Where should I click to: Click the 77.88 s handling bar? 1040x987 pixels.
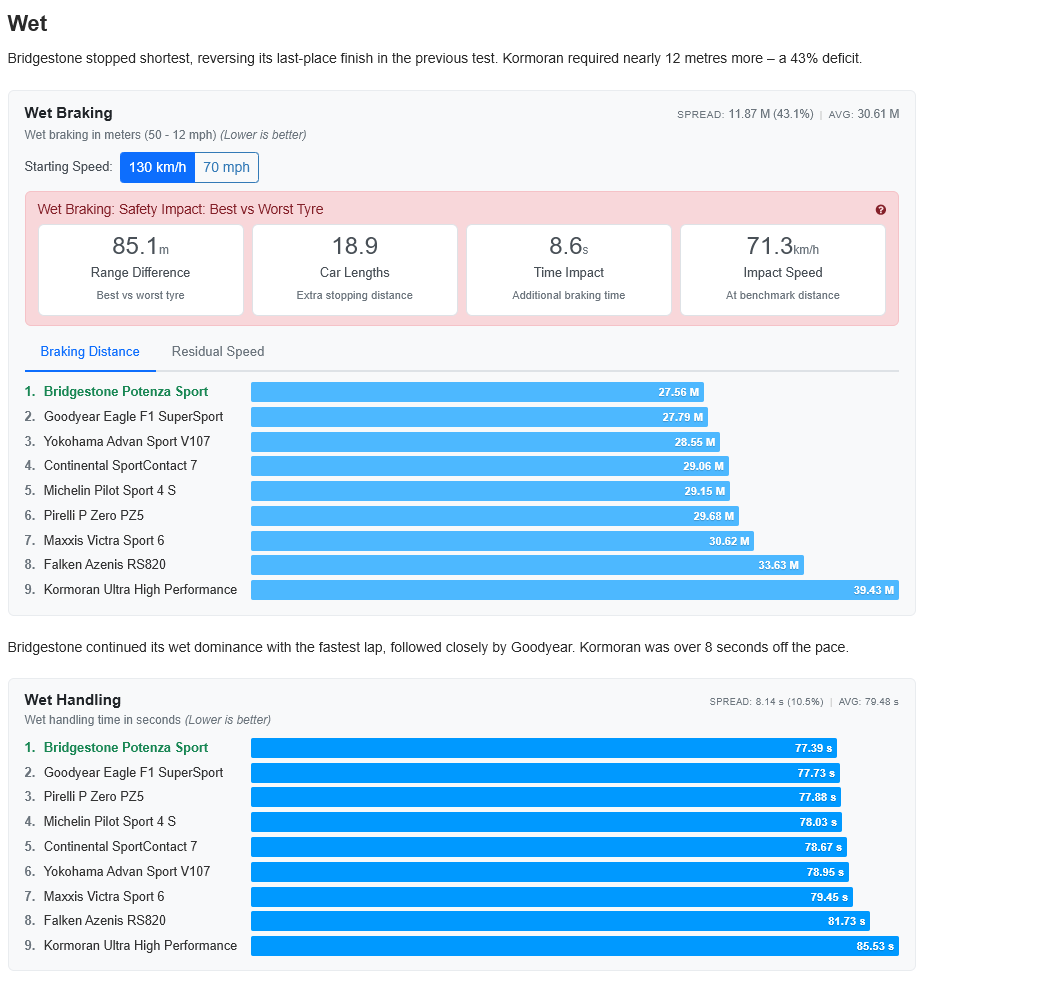coord(546,797)
